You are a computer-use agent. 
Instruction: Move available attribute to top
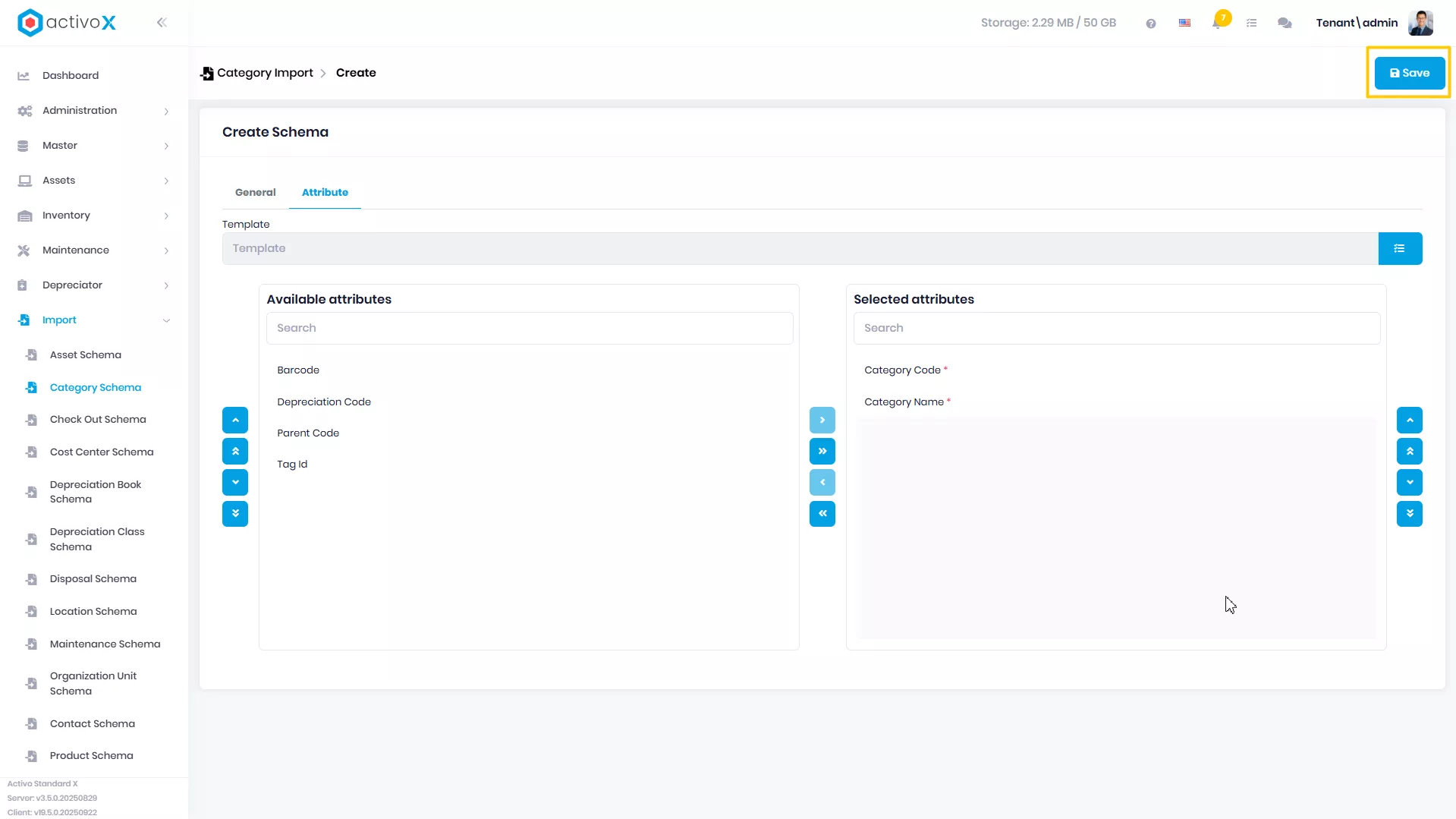click(235, 452)
